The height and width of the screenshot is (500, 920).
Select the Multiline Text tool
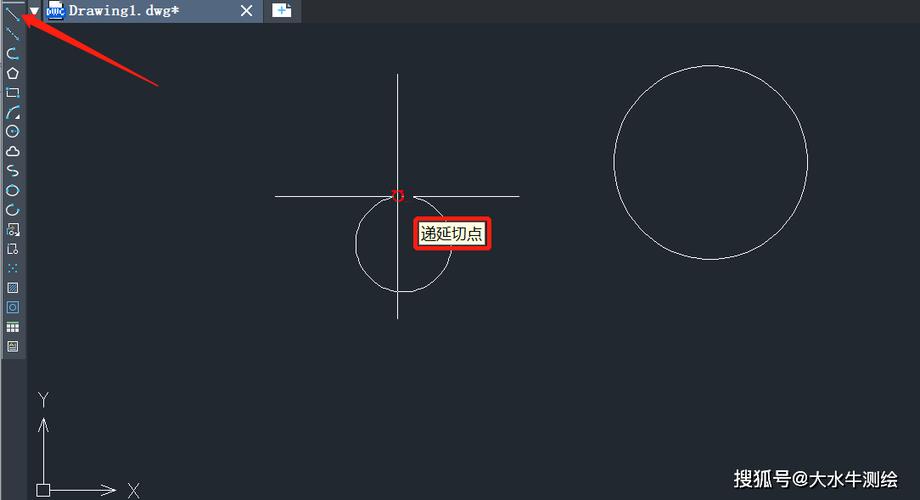[x=12, y=346]
